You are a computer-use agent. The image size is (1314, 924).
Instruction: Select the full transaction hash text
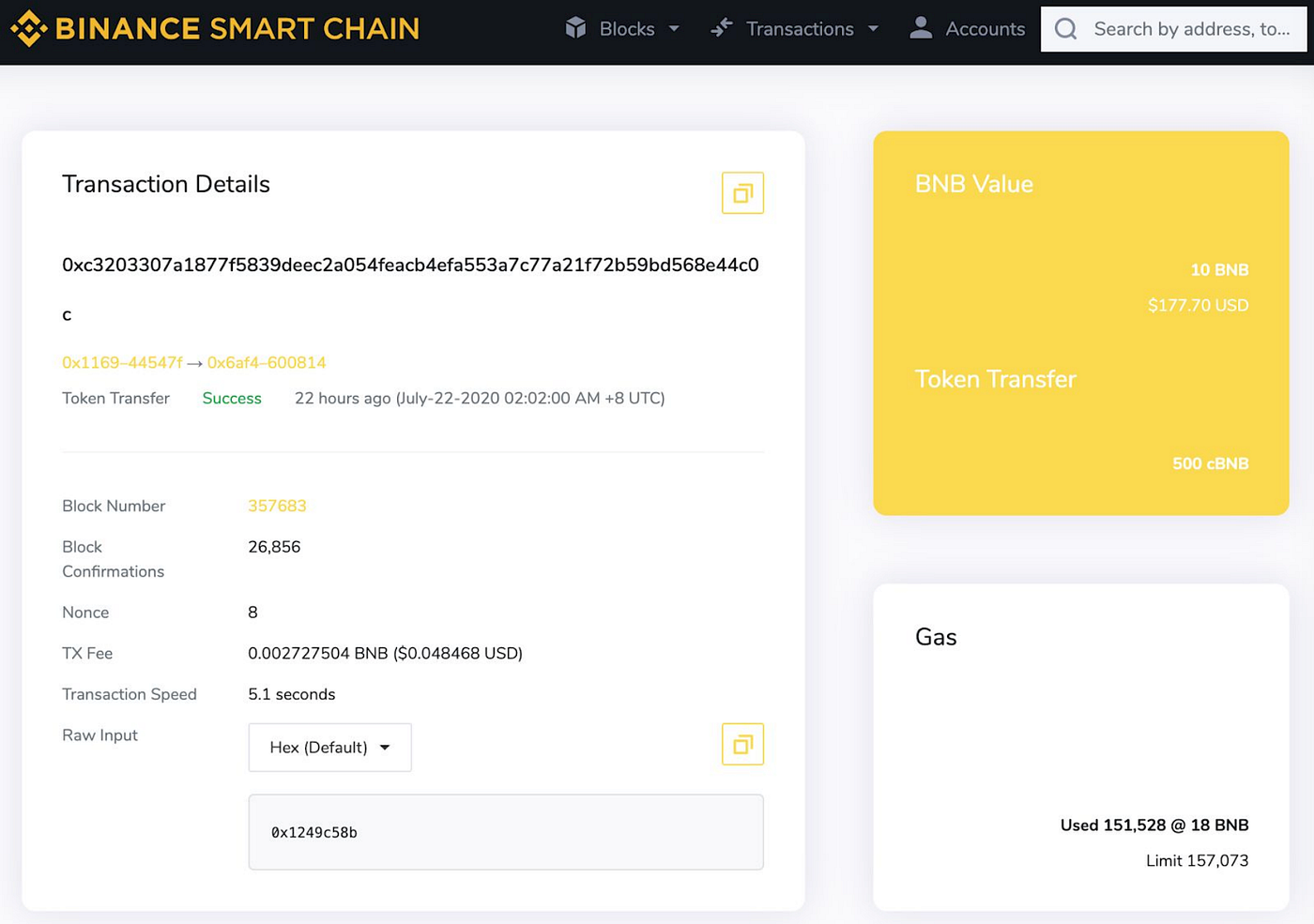point(410,289)
